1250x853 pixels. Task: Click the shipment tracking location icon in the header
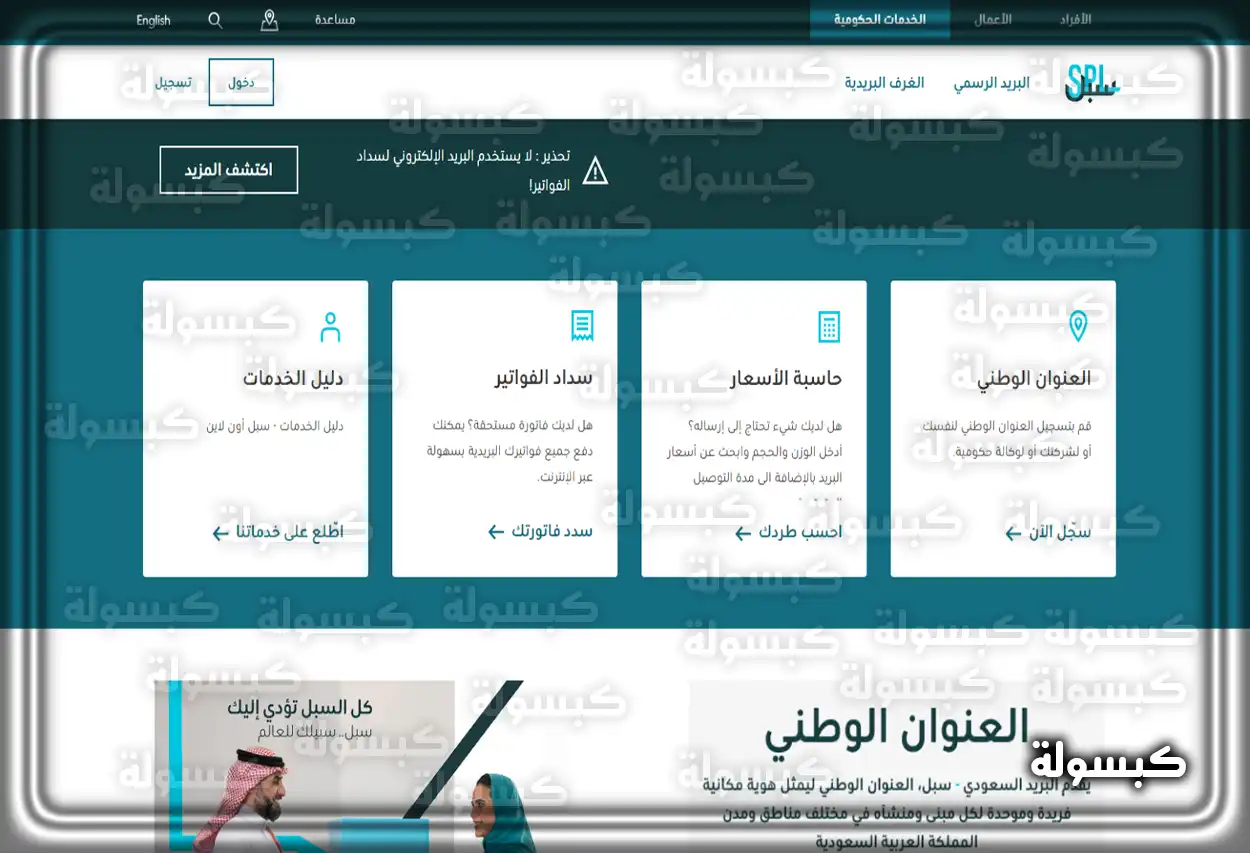click(x=269, y=19)
